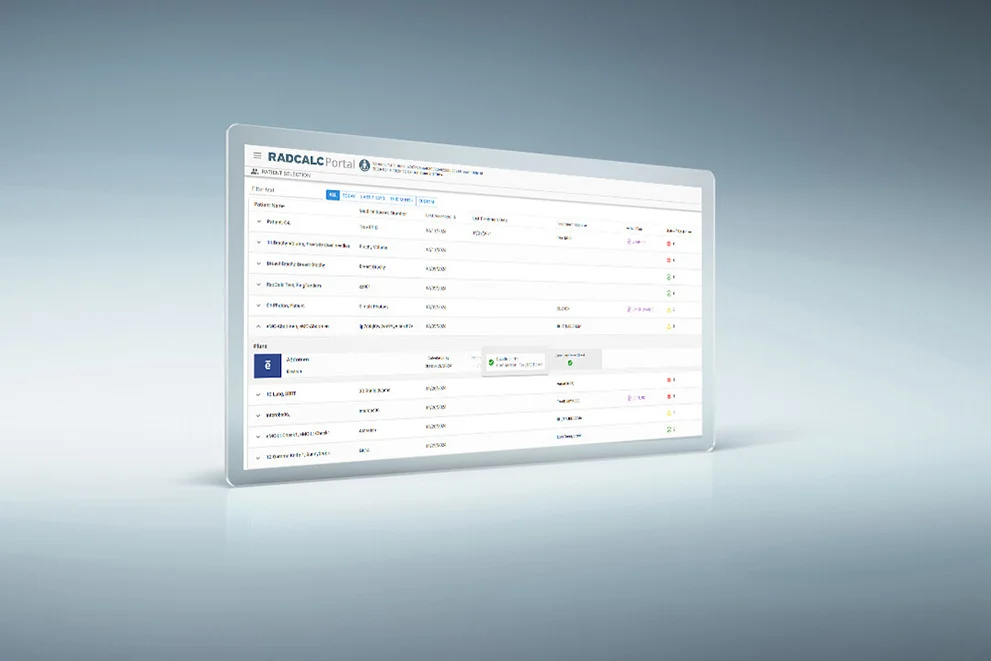This screenshot has width=991, height=661.
Task: Click the red status icon in first patient row
Action: point(669,243)
